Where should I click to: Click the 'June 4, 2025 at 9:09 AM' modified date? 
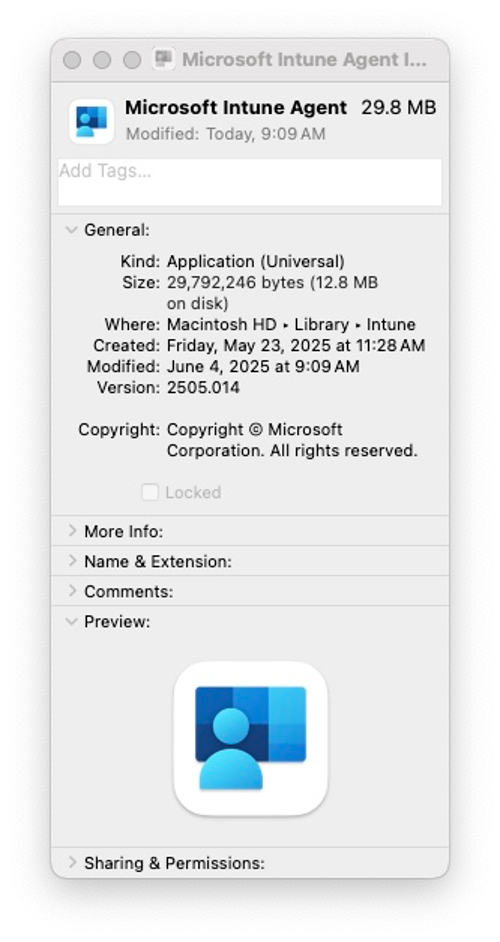point(263,366)
